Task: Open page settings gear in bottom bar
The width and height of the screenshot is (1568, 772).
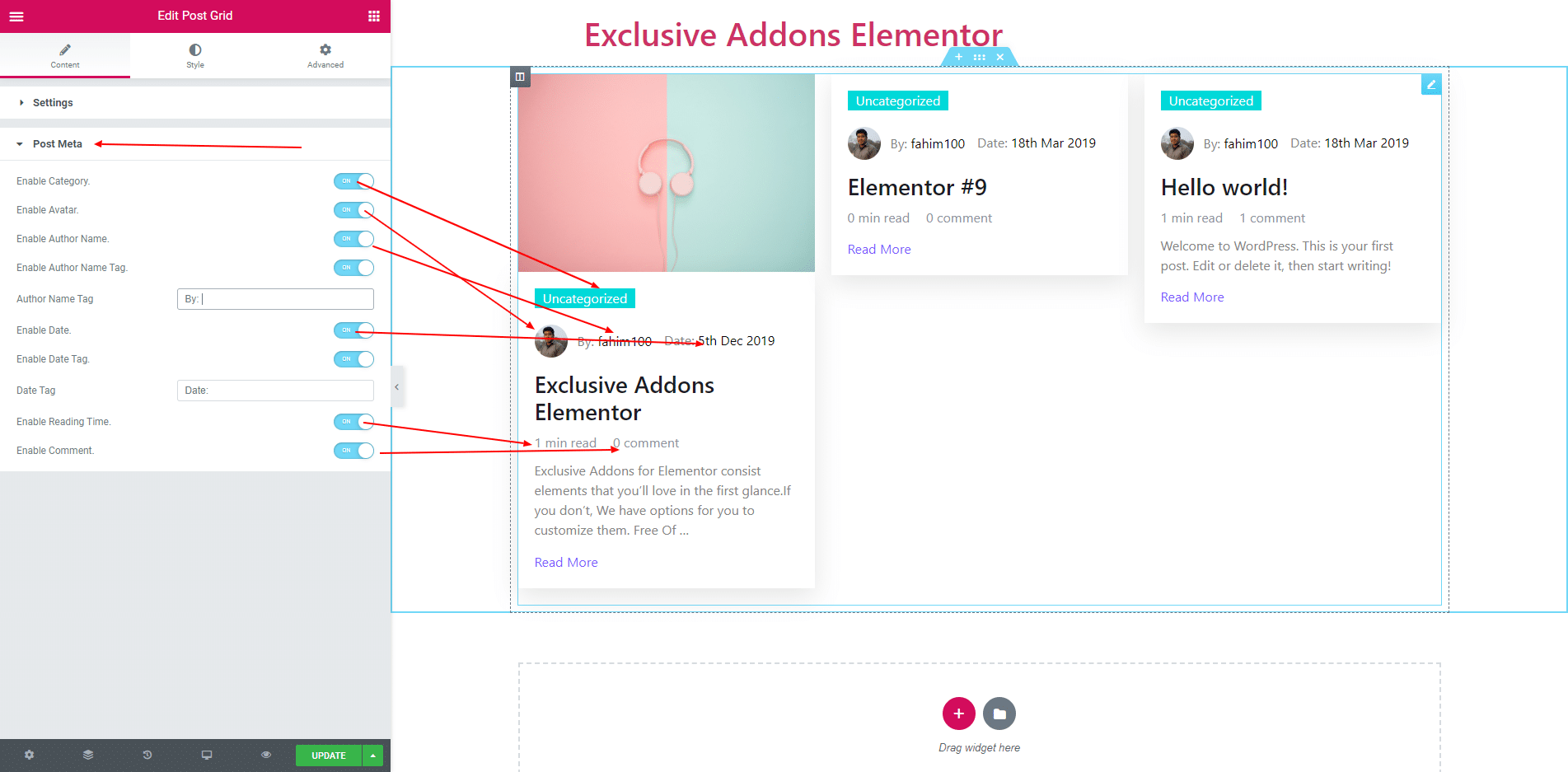Action: (30, 755)
